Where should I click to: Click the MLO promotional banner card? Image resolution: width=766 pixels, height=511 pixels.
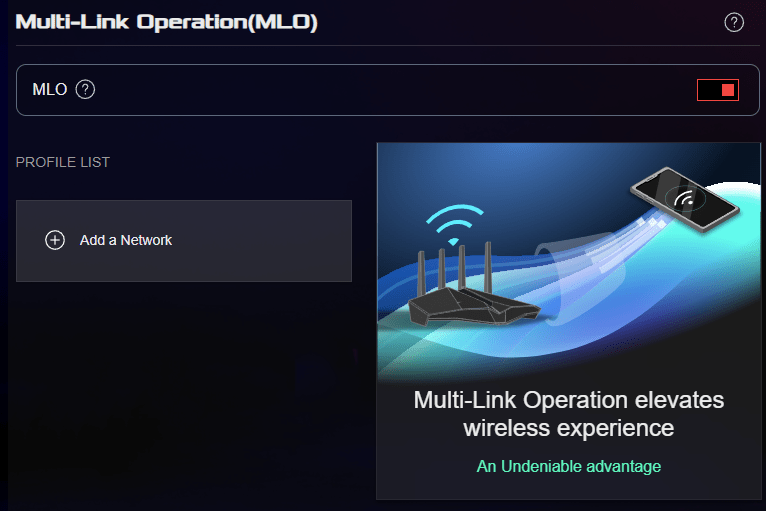(x=569, y=321)
